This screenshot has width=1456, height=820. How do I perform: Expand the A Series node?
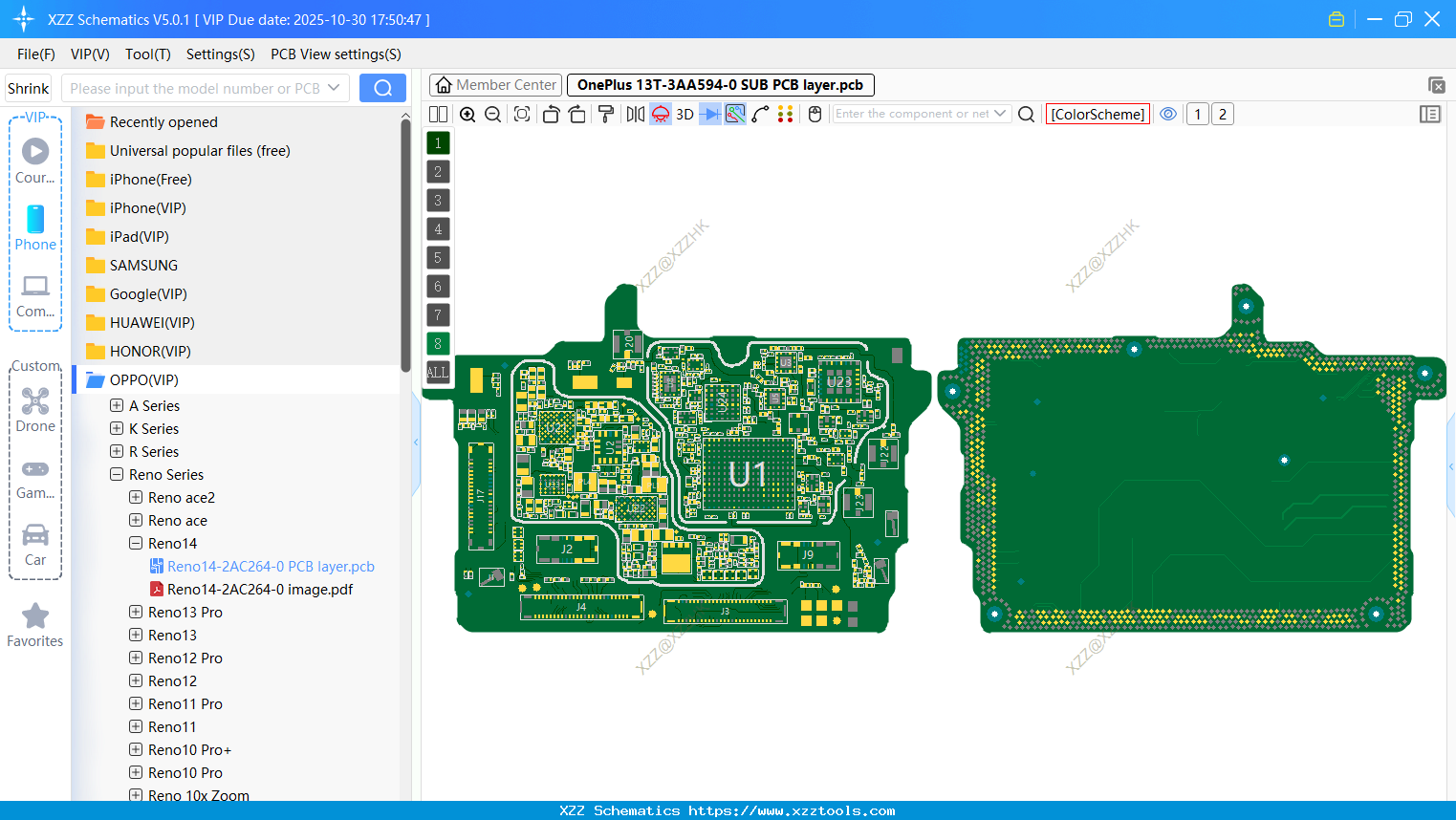(x=117, y=405)
